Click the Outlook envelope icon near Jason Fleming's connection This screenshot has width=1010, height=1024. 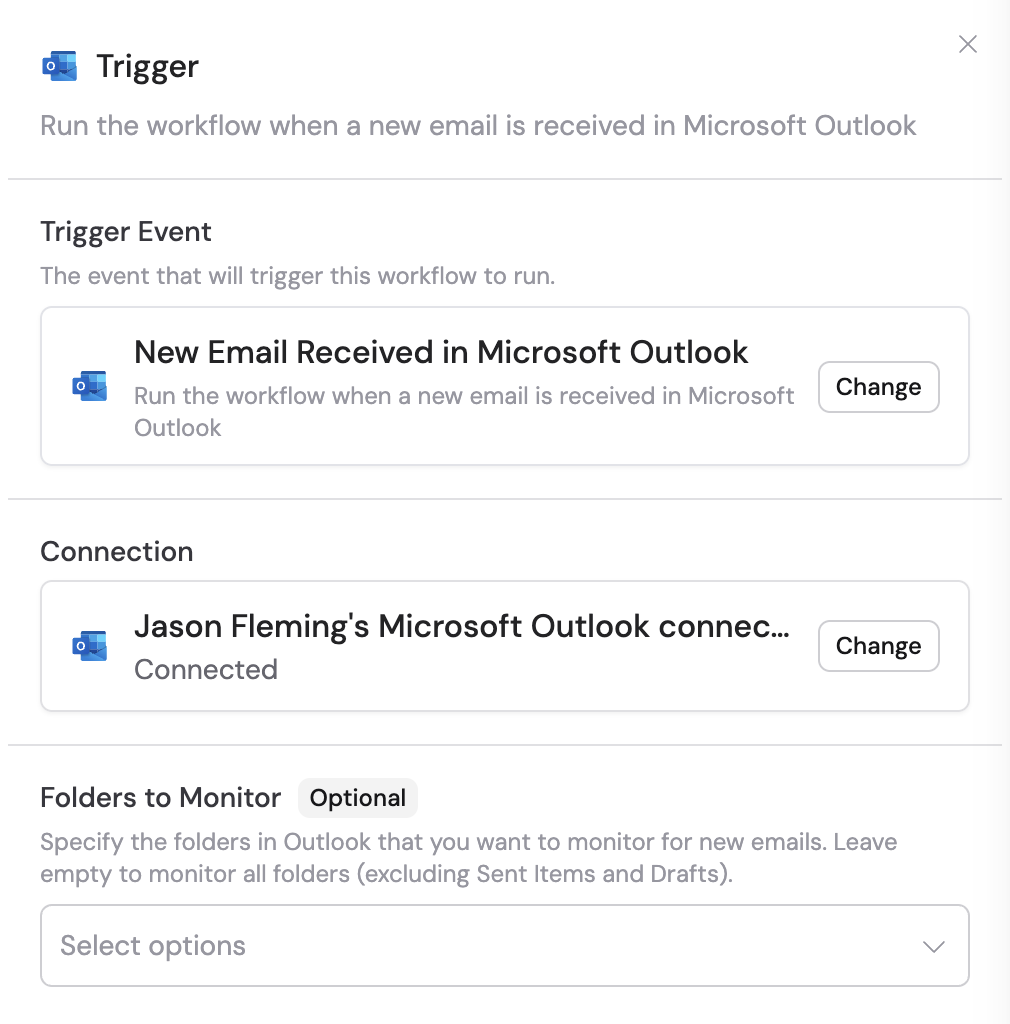90,646
